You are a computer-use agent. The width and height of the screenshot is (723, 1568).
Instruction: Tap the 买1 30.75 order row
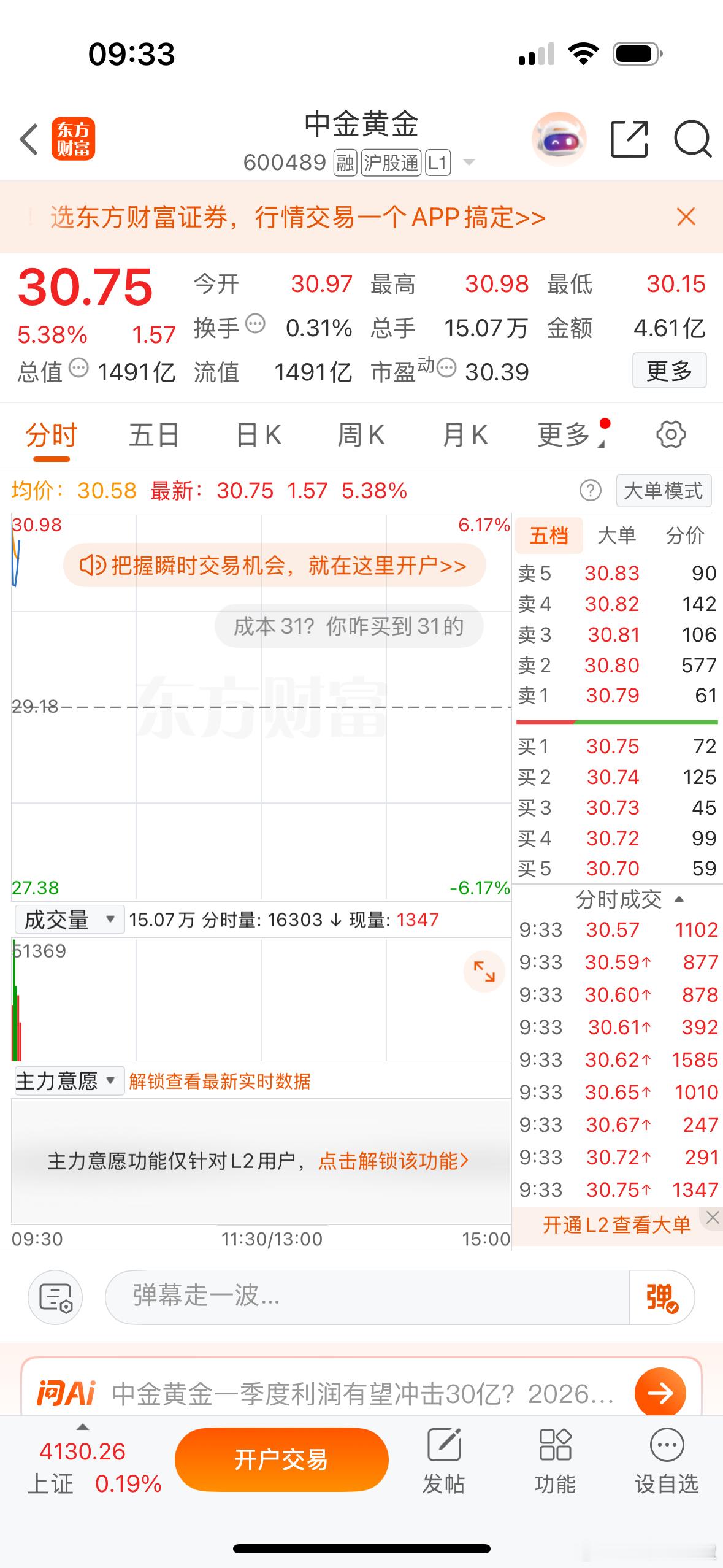(x=617, y=746)
